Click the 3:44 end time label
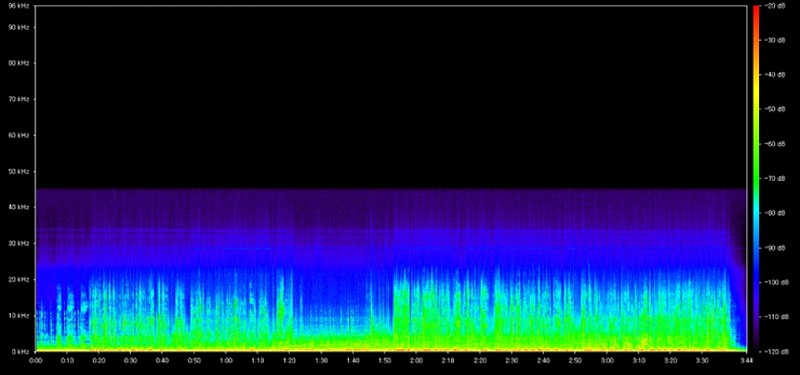Screen dimensions: 800x375 point(746,360)
